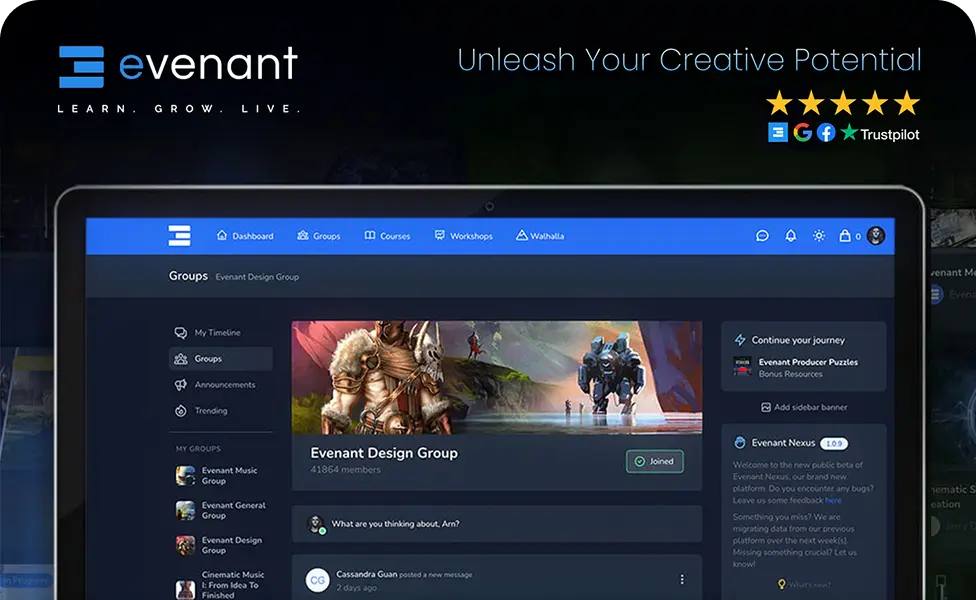976x600 pixels.
Task: Click the CG avatar on Cassandra Guan's post
Action: click(317, 580)
